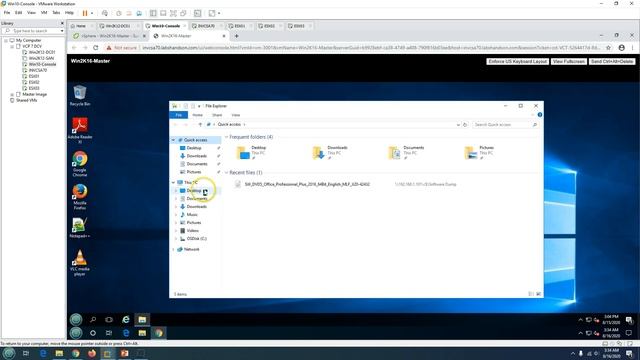
Task: Open Desktop frequent folder icon
Action: click(243, 152)
